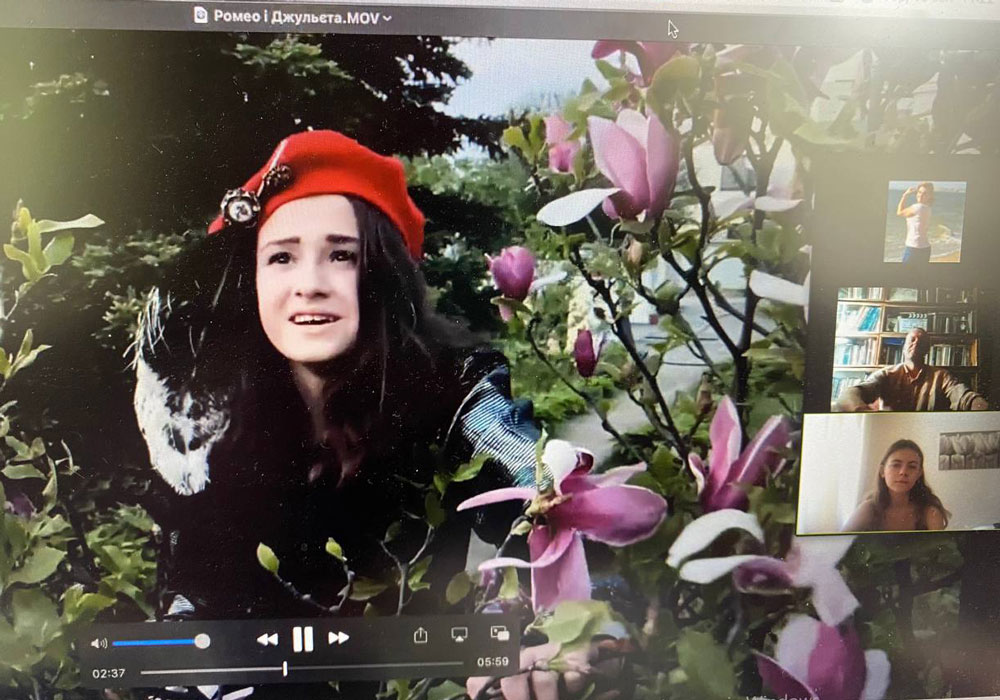Expand the title chevron next to Ромео і Джульєта.MOV
The height and width of the screenshot is (700, 1000).
coord(387,18)
